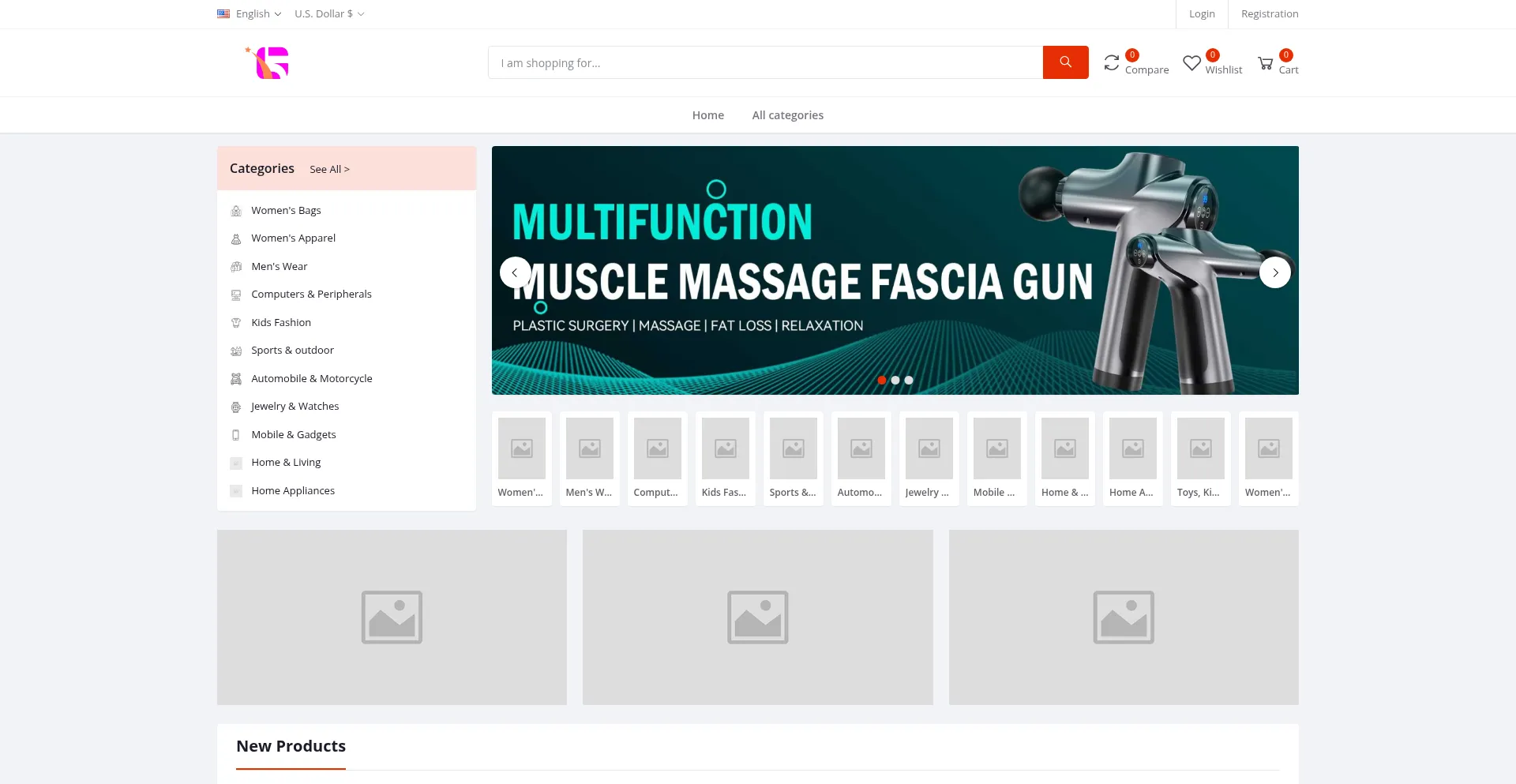The width and height of the screenshot is (1516, 784).
Task: Open the All categories menu item
Action: click(787, 115)
